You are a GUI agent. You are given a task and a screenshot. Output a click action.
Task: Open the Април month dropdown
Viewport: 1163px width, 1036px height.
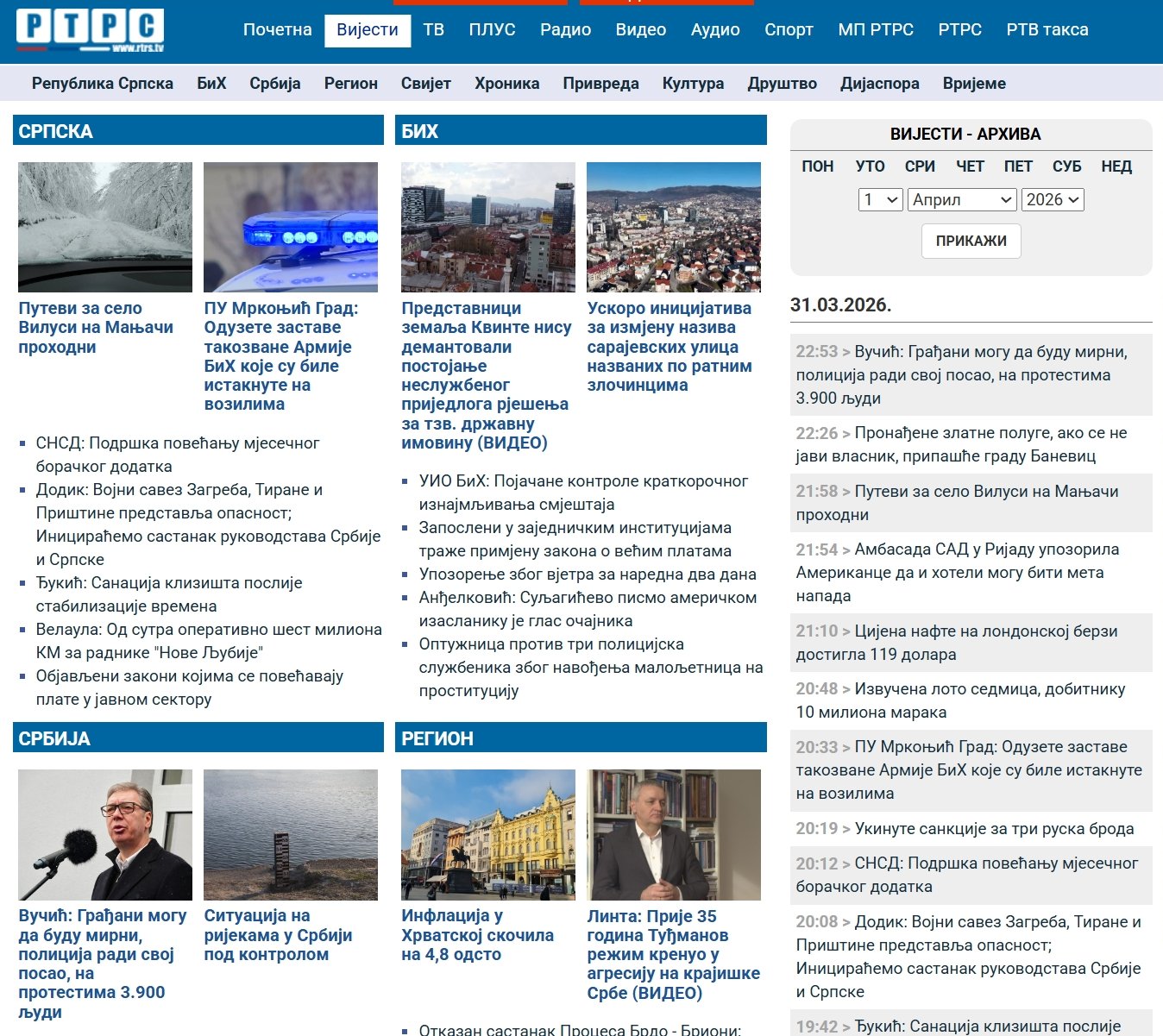[961, 200]
